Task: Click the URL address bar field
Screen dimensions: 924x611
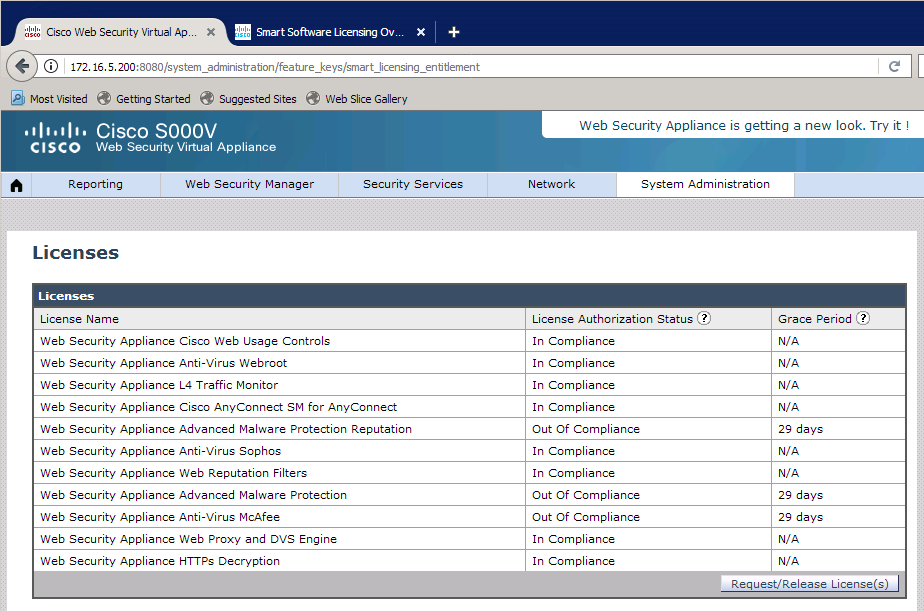Action: coord(470,67)
